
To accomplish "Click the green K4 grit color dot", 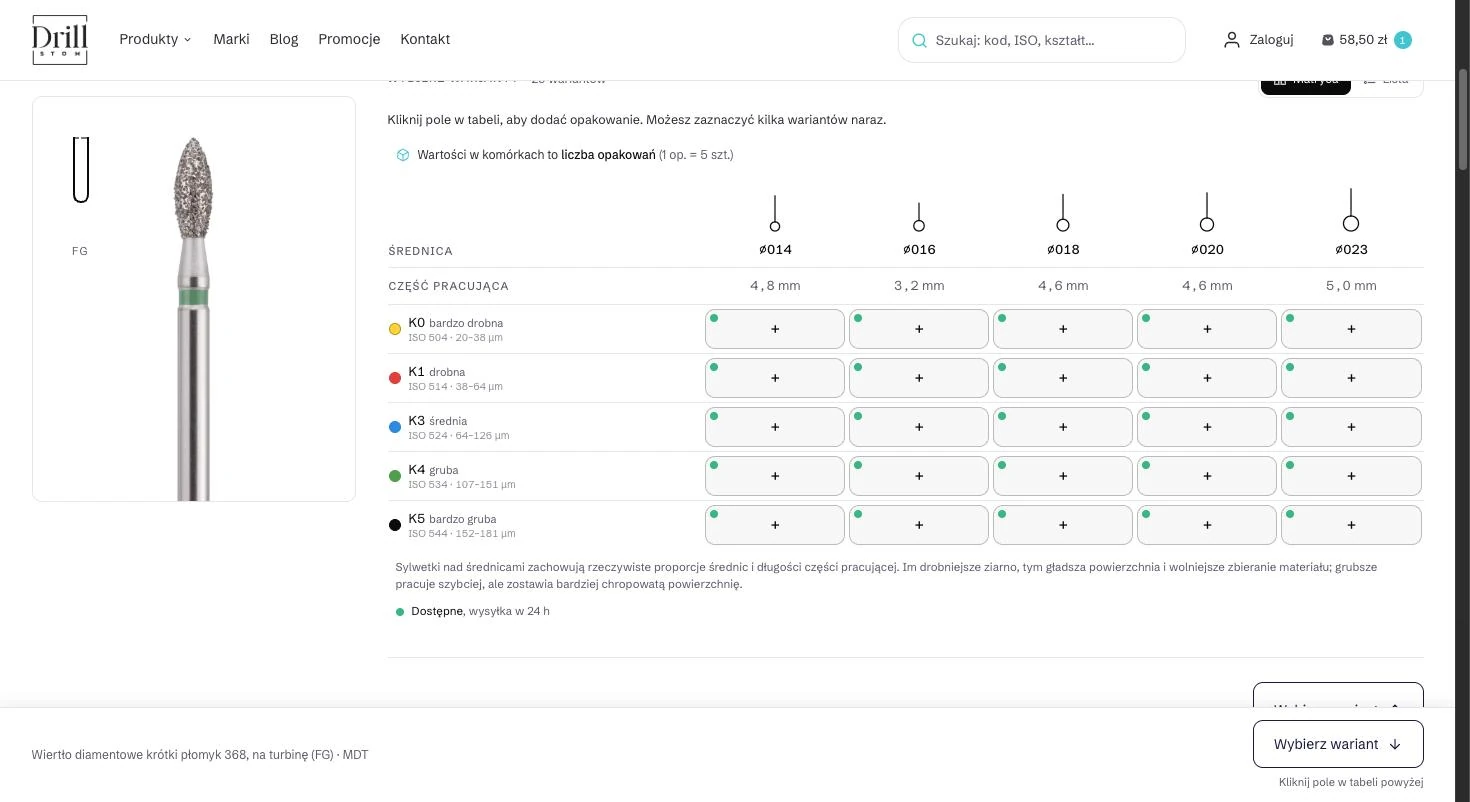I will tap(395, 476).
